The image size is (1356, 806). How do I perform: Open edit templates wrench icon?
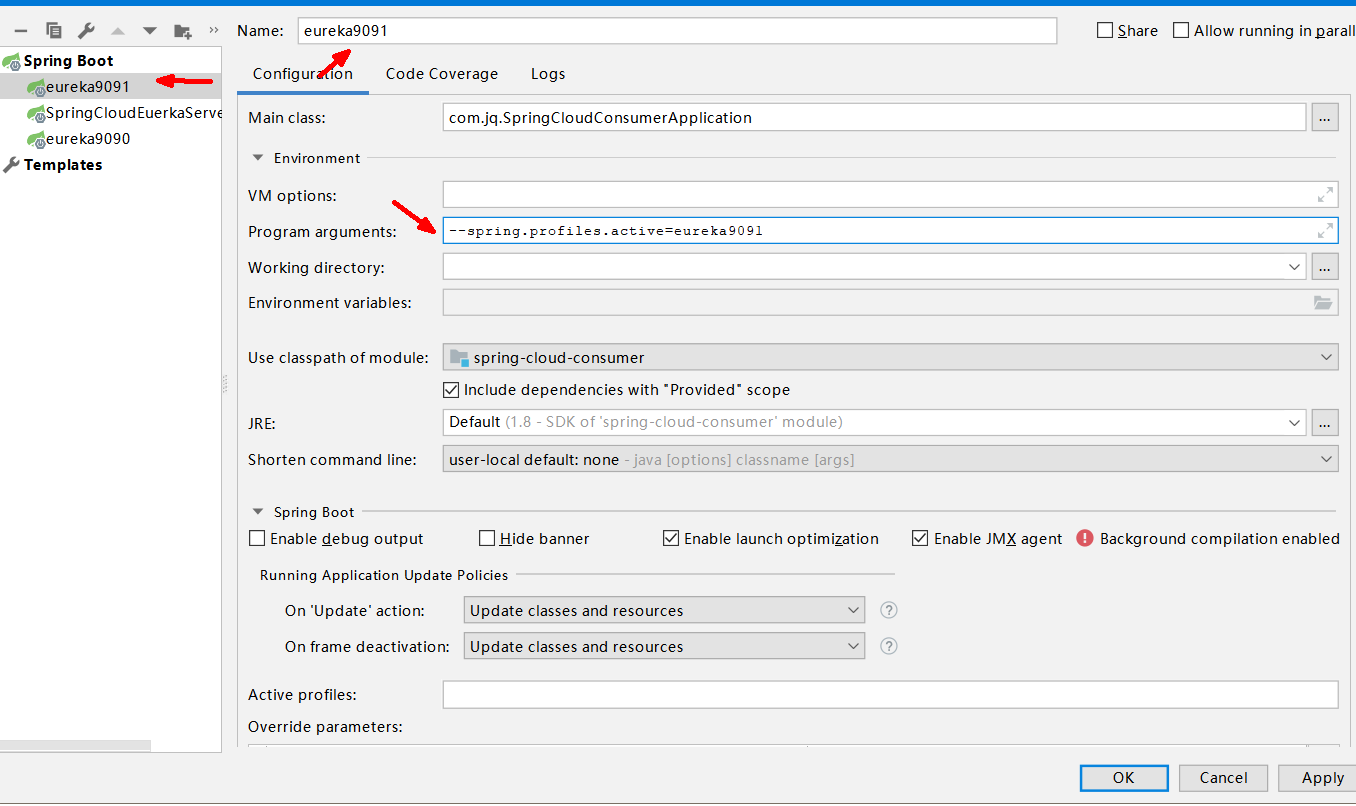tap(86, 31)
